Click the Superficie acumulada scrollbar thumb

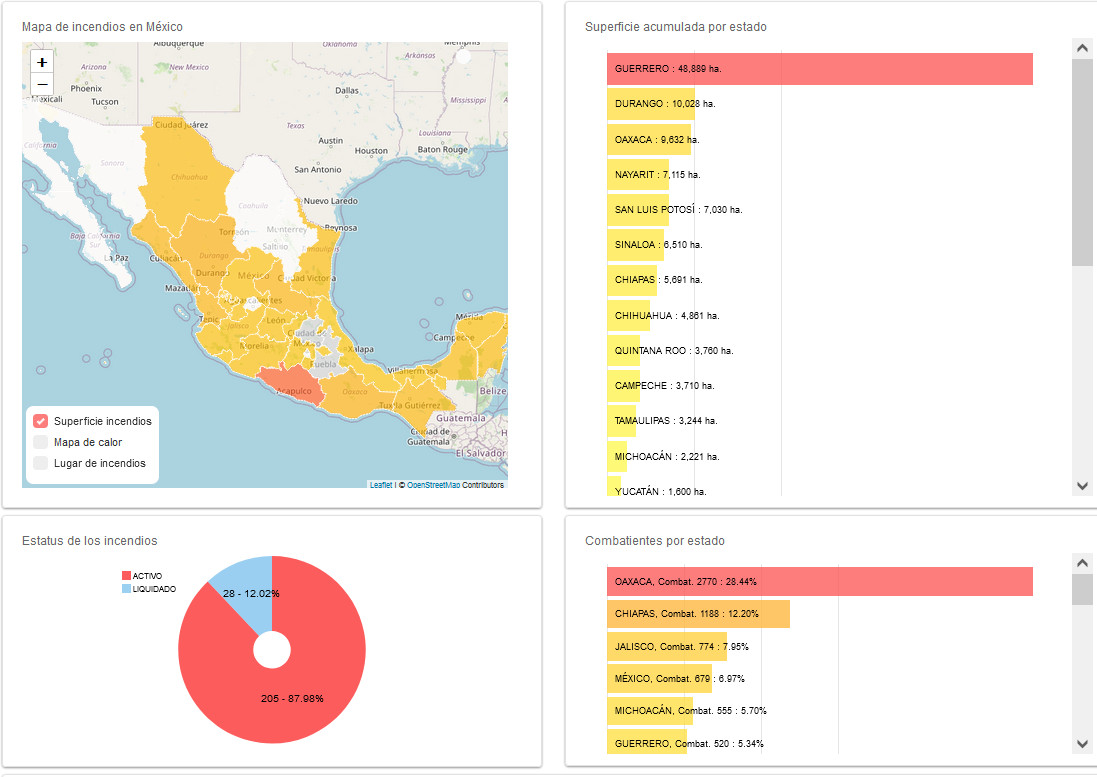pyautogui.click(x=1082, y=162)
